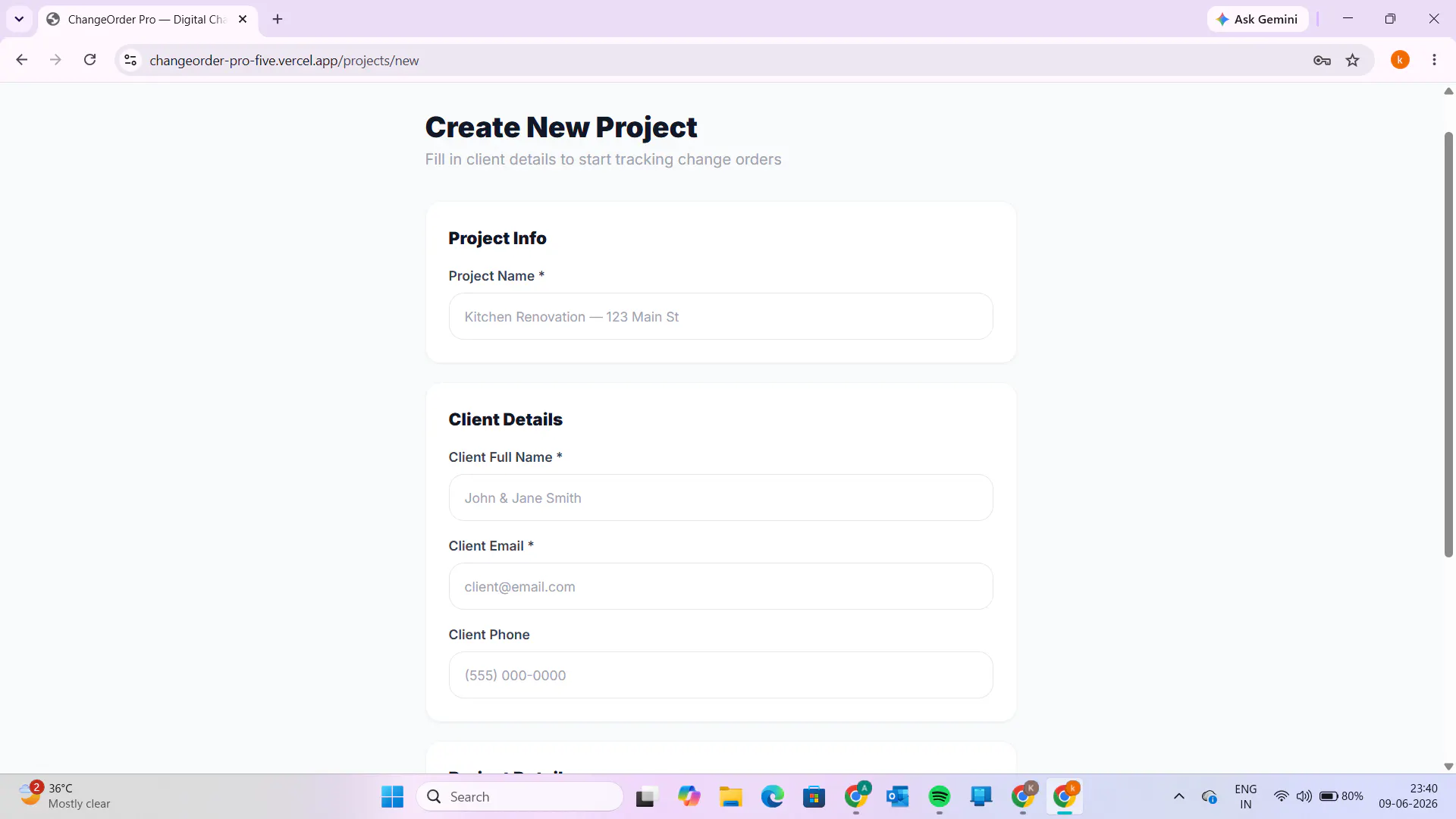Open the cloud sync tray icon
1456x819 pixels.
(1210, 796)
